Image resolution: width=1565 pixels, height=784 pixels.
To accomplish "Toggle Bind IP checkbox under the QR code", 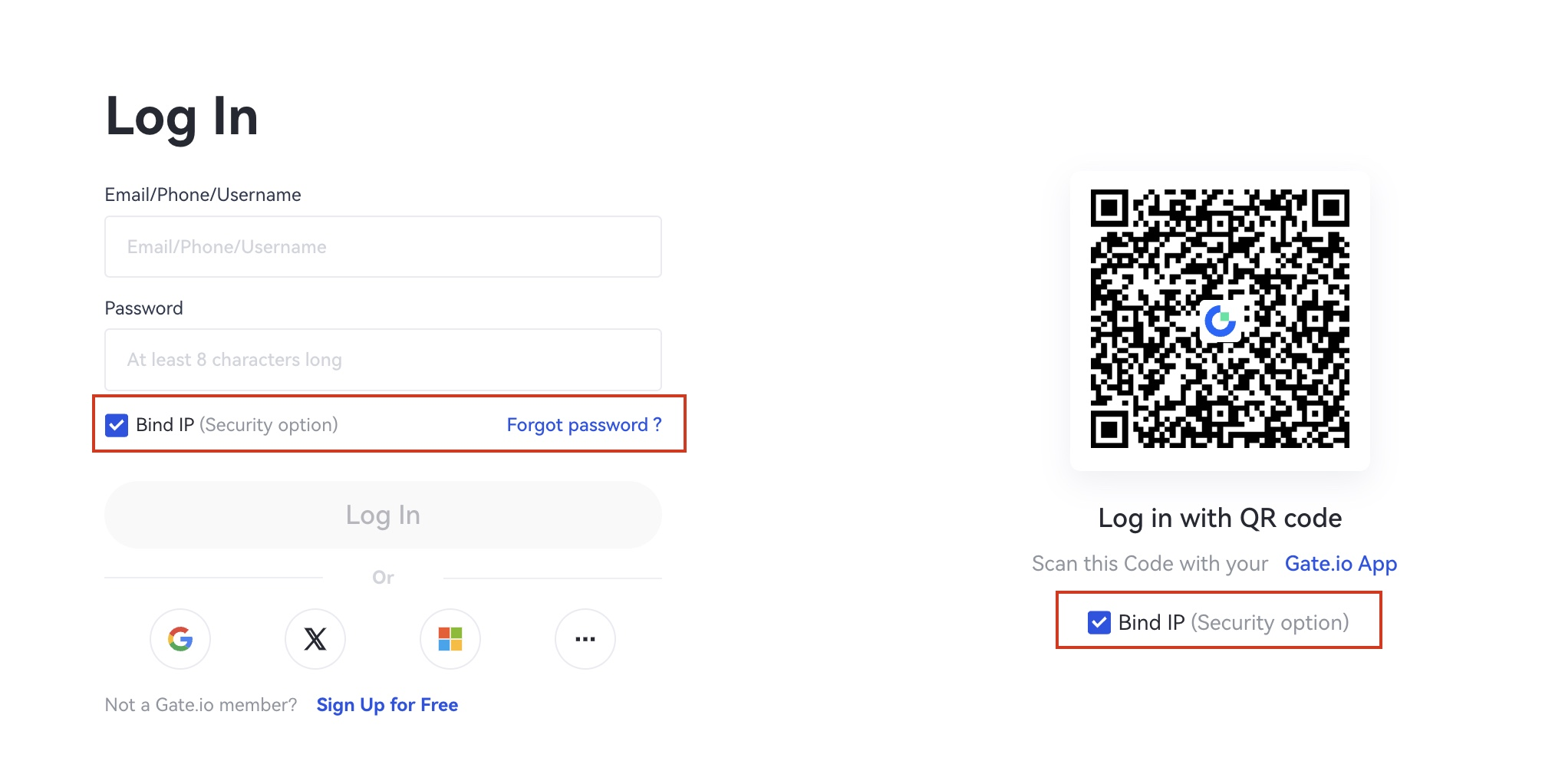I will coord(1099,622).
